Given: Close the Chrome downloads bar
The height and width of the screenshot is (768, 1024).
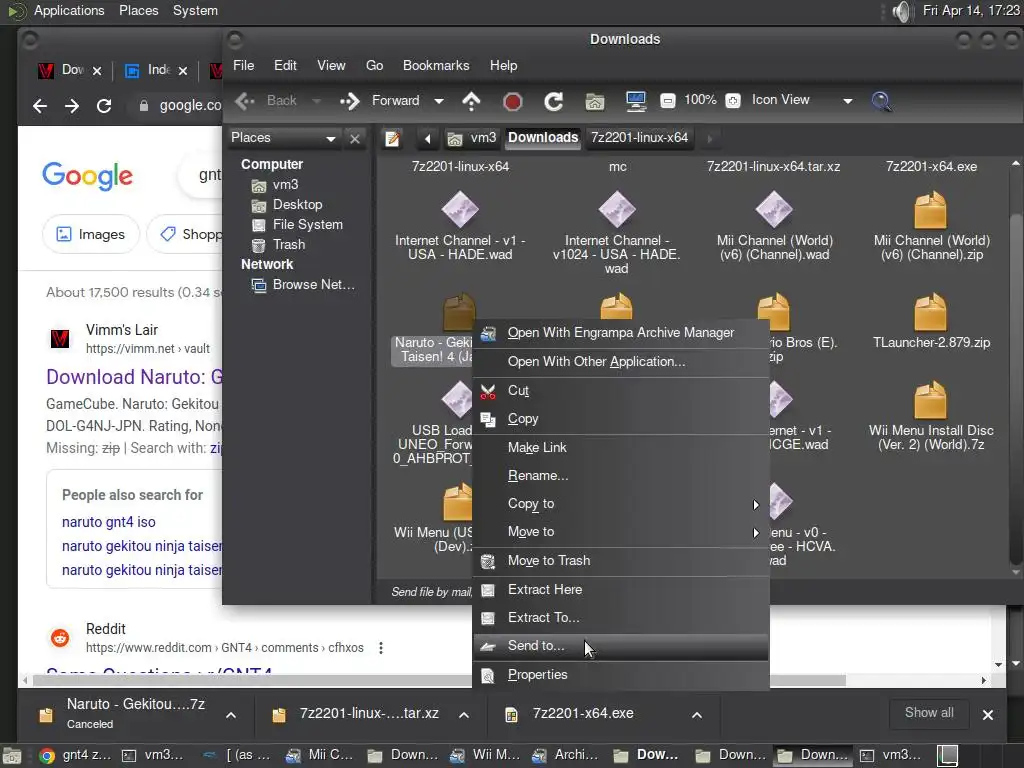Looking at the screenshot, I should 988,715.
